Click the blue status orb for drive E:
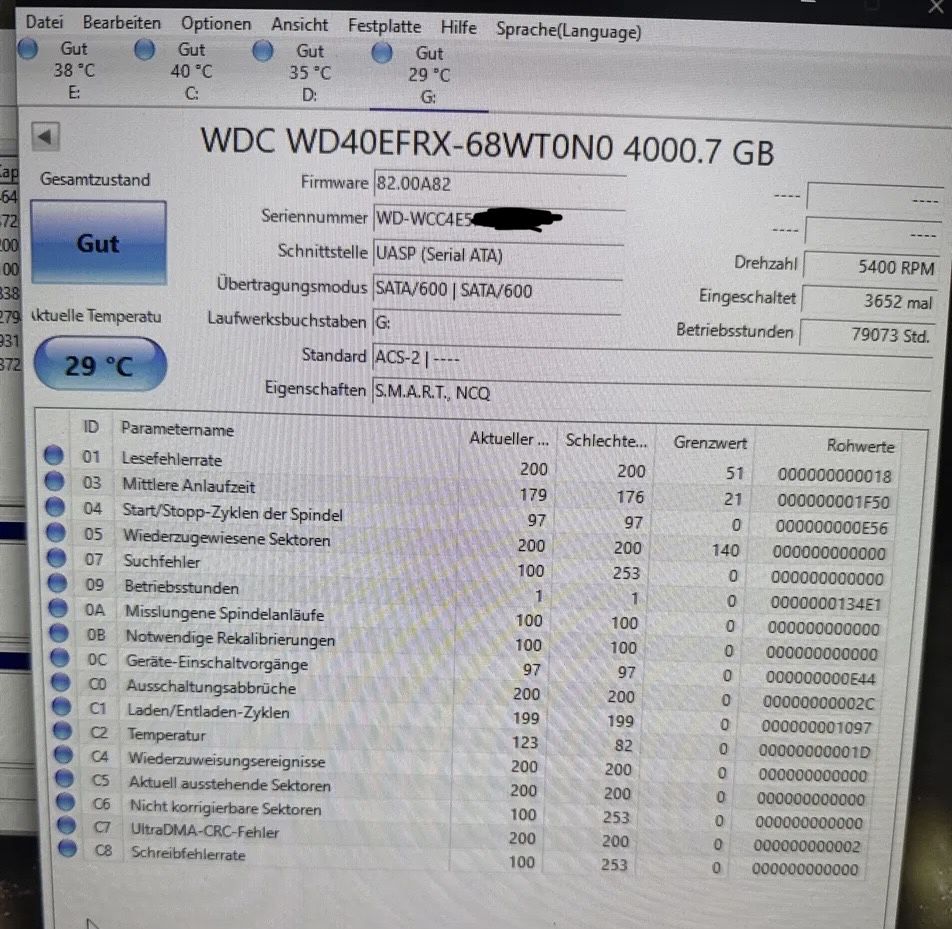 pos(28,49)
